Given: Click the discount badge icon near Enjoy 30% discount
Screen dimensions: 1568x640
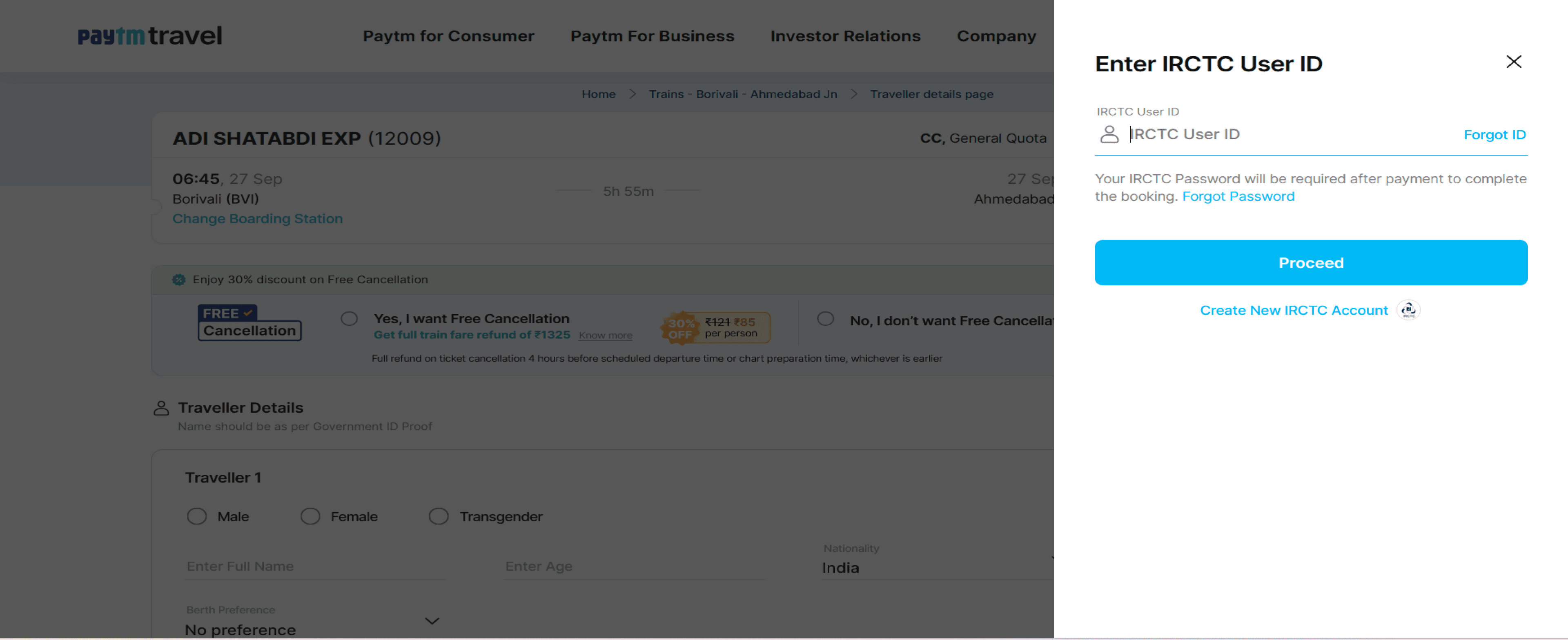Looking at the screenshot, I should tap(179, 280).
